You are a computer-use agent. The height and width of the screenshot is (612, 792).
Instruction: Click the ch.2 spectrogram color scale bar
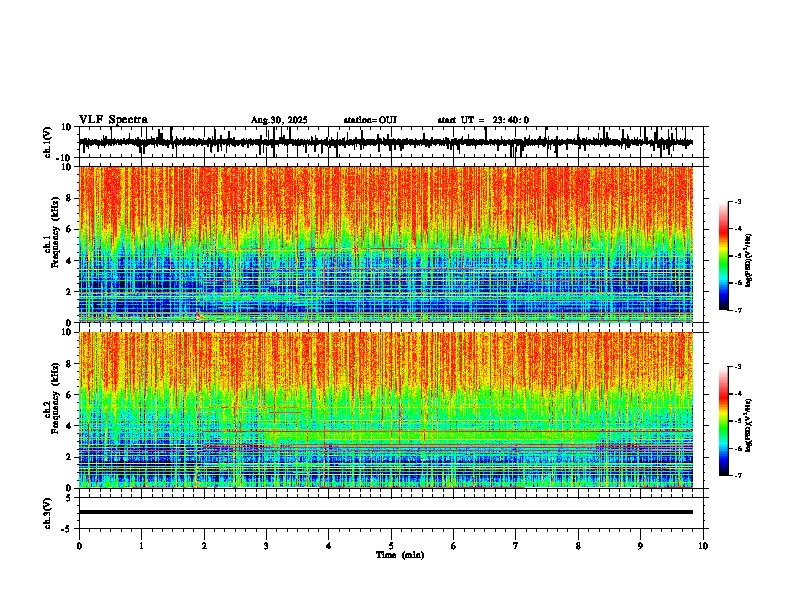[724, 421]
